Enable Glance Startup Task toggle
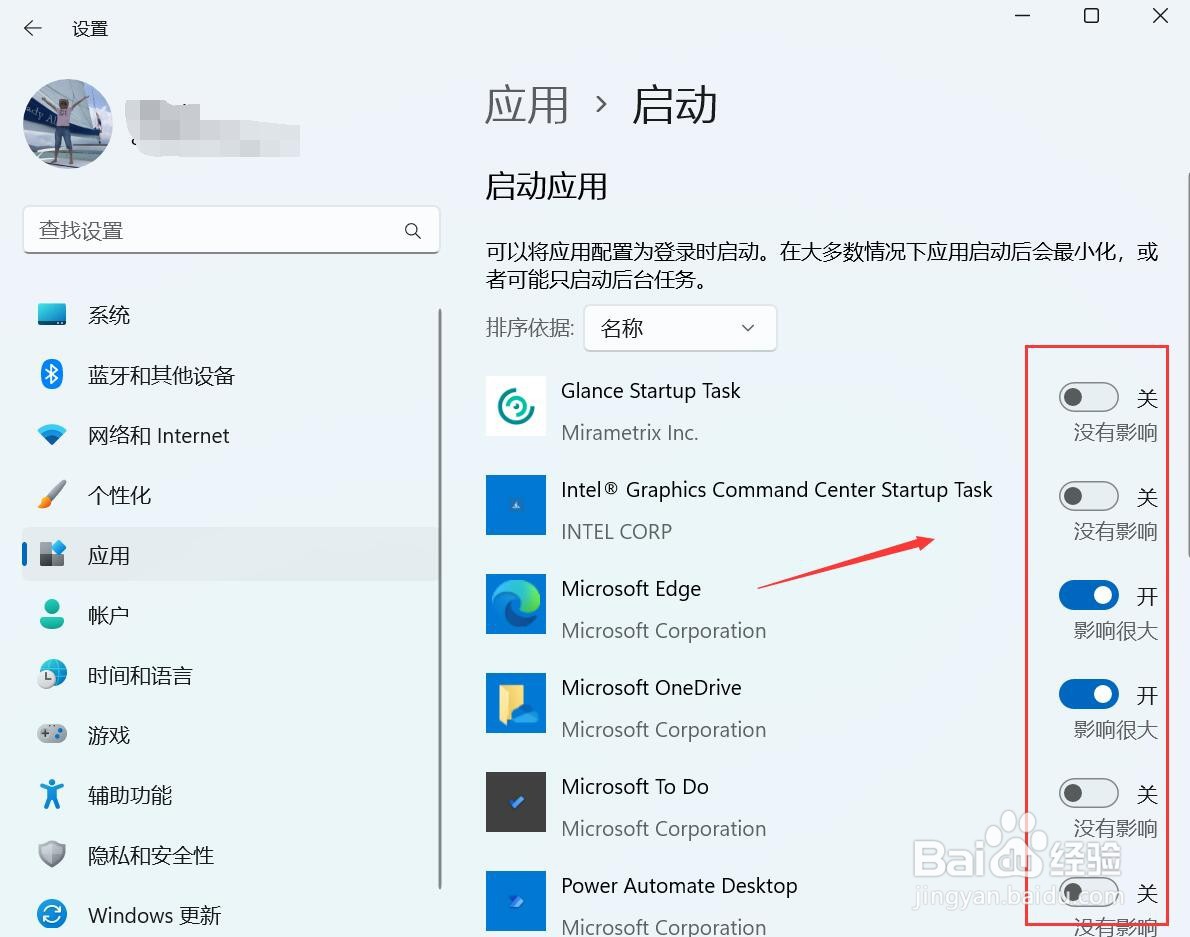Image resolution: width=1190 pixels, height=937 pixels. 1088,397
